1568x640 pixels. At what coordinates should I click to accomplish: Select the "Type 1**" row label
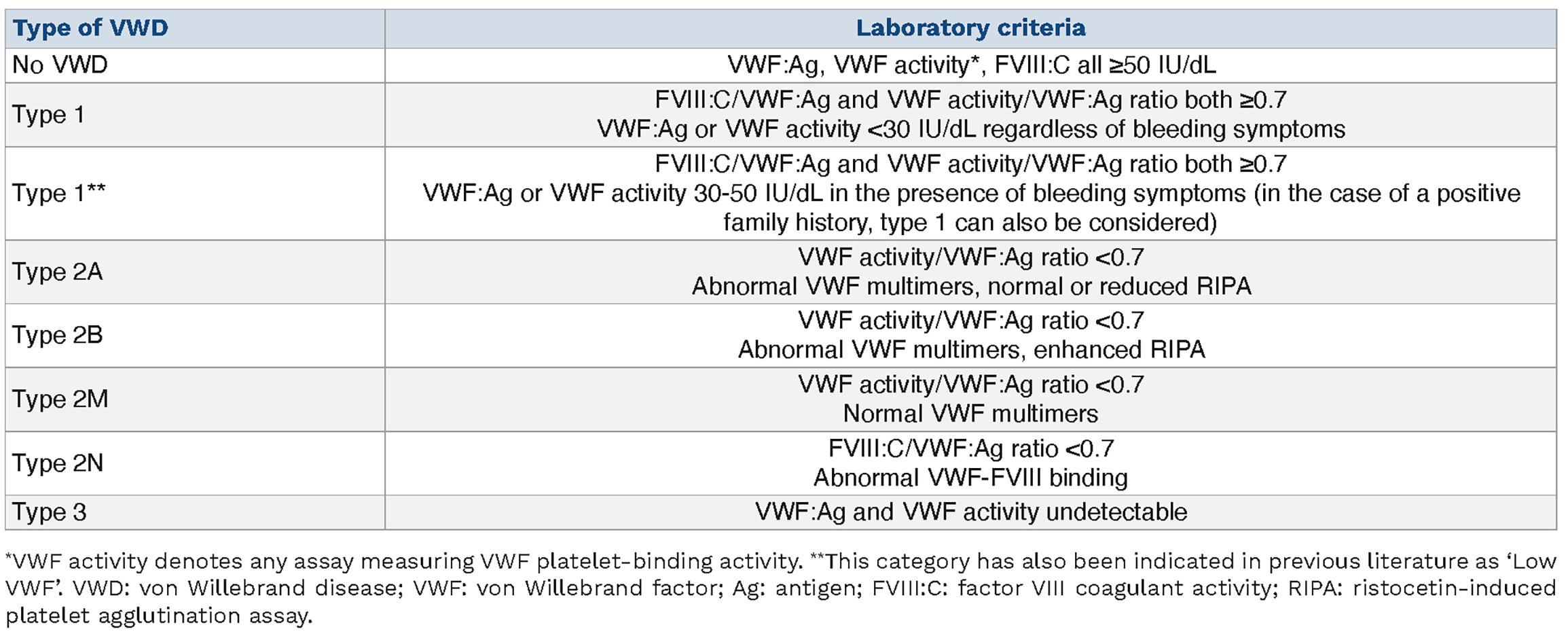(x=58, y=193)
